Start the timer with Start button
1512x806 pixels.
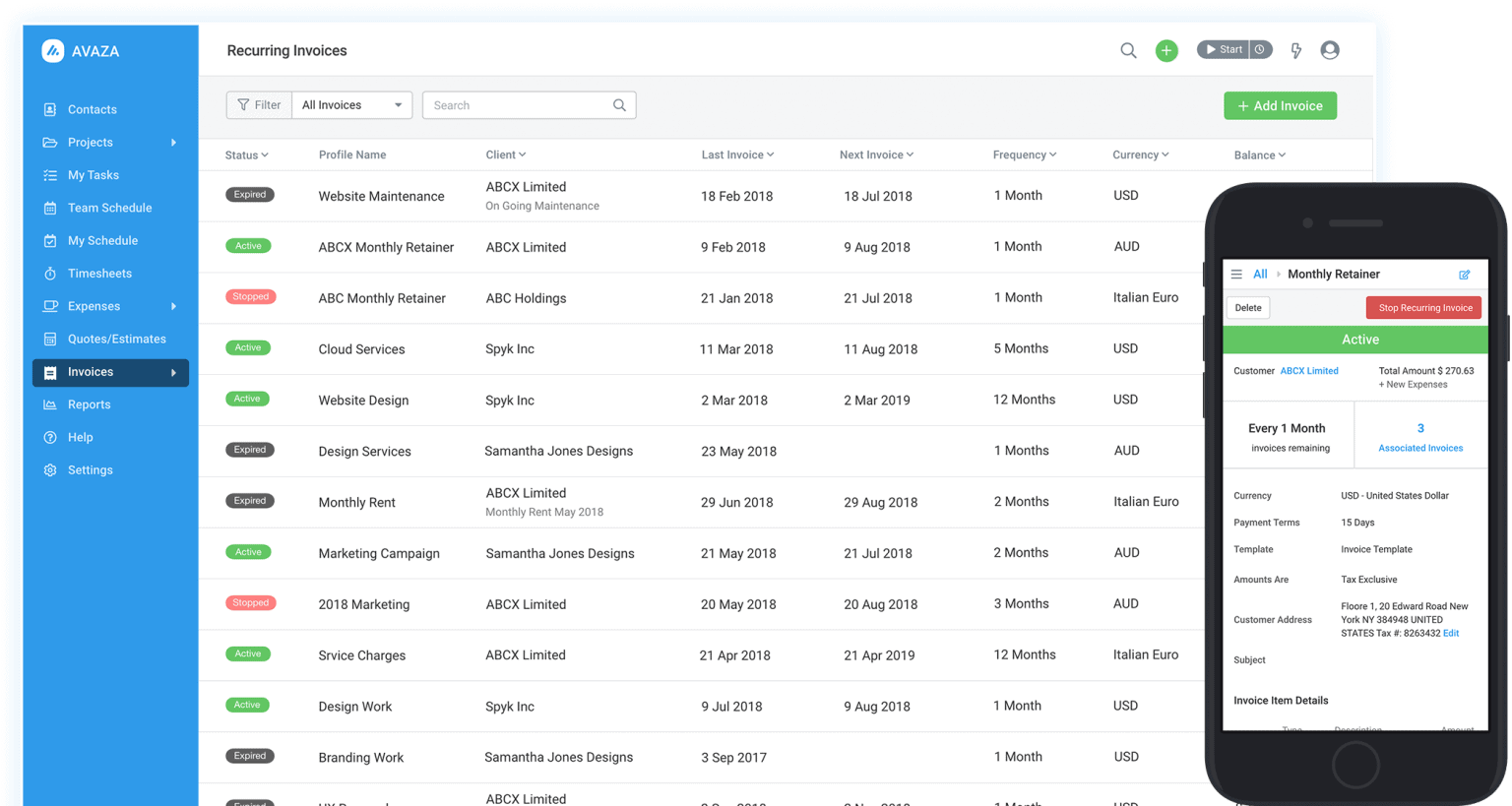(1224, 49)
